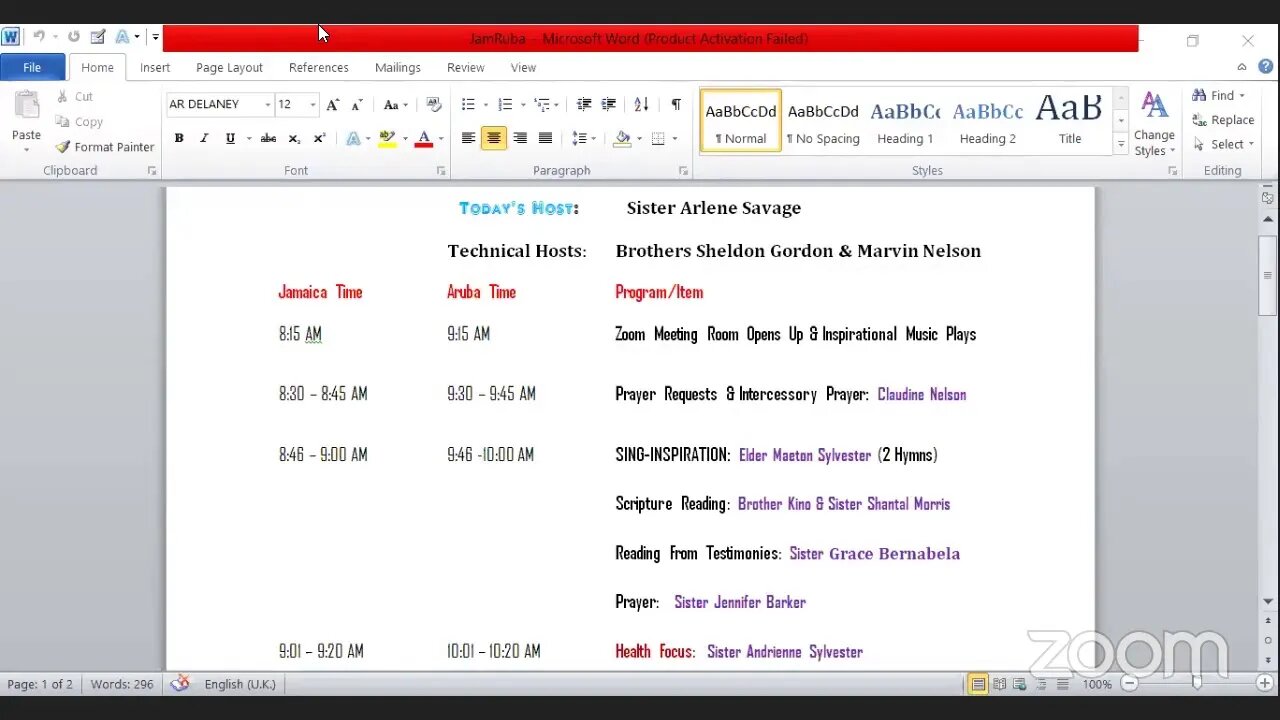This screenshot has height=720, width=1280.
Task: Click the Paste clipboard icon
Action: [x=26, y=104]
